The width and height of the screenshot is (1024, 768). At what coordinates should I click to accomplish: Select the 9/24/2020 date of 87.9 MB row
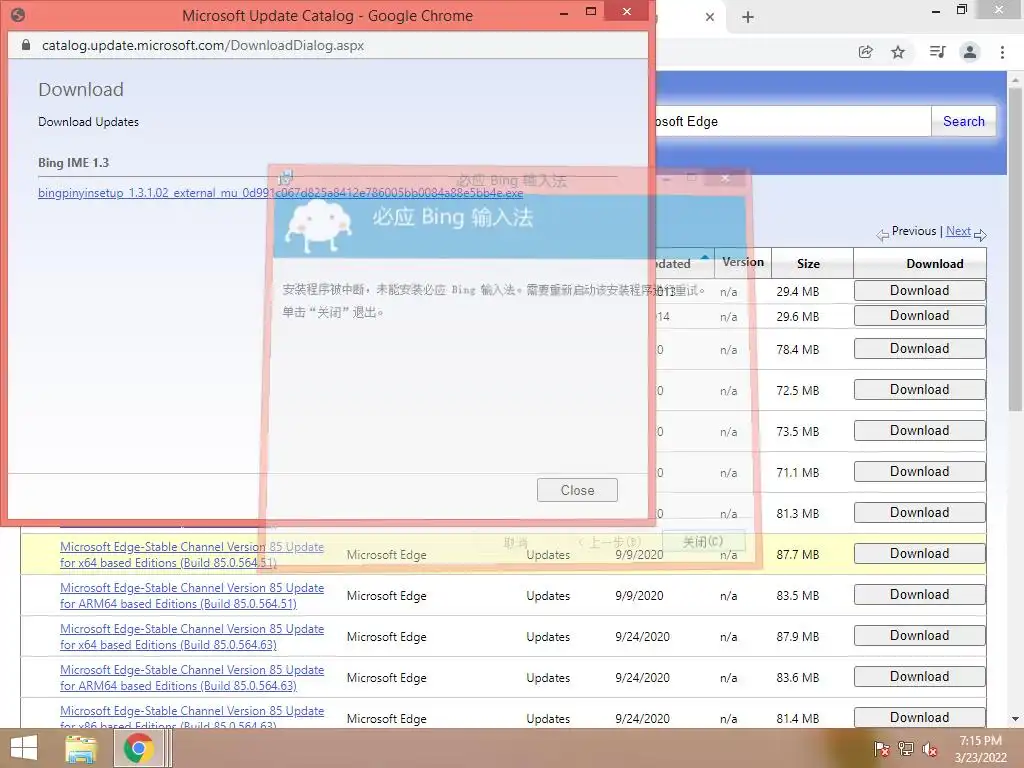[x=643, y=637]
